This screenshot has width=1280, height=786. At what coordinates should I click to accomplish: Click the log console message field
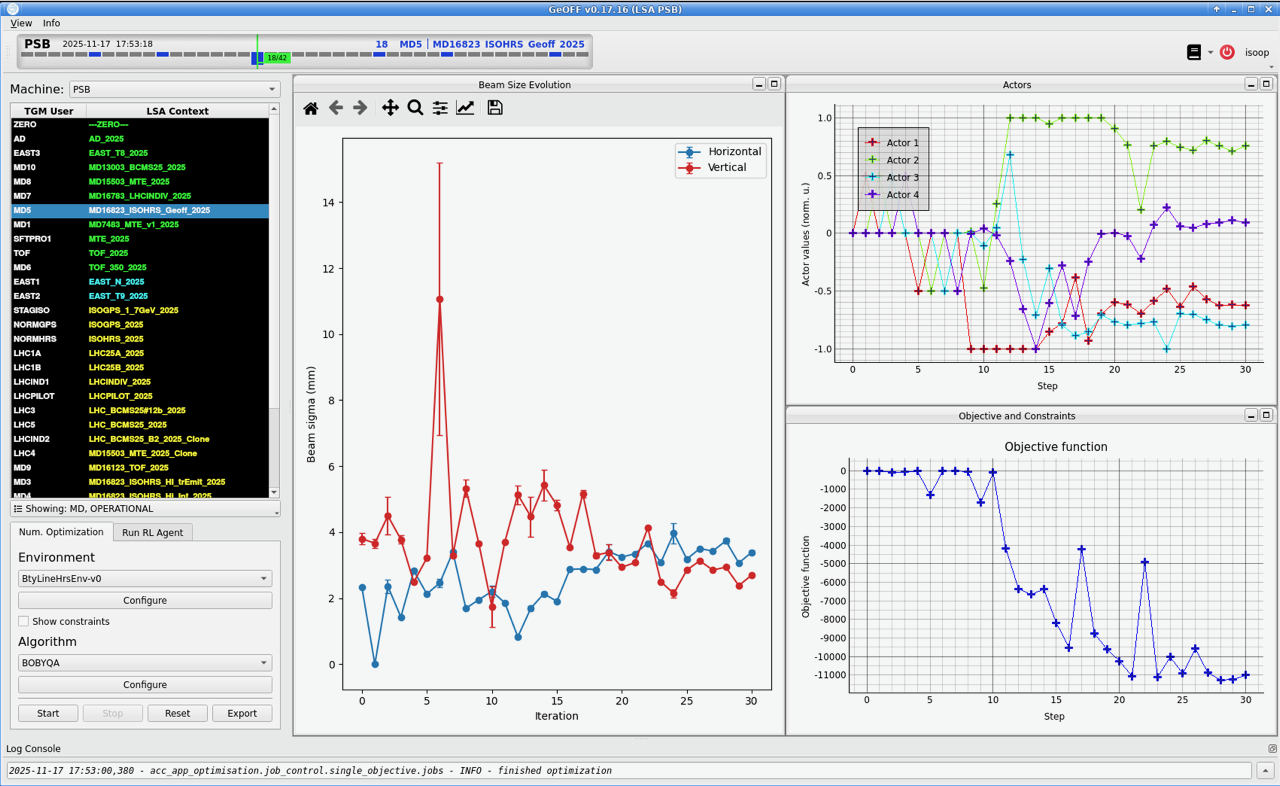pos(628,771)
